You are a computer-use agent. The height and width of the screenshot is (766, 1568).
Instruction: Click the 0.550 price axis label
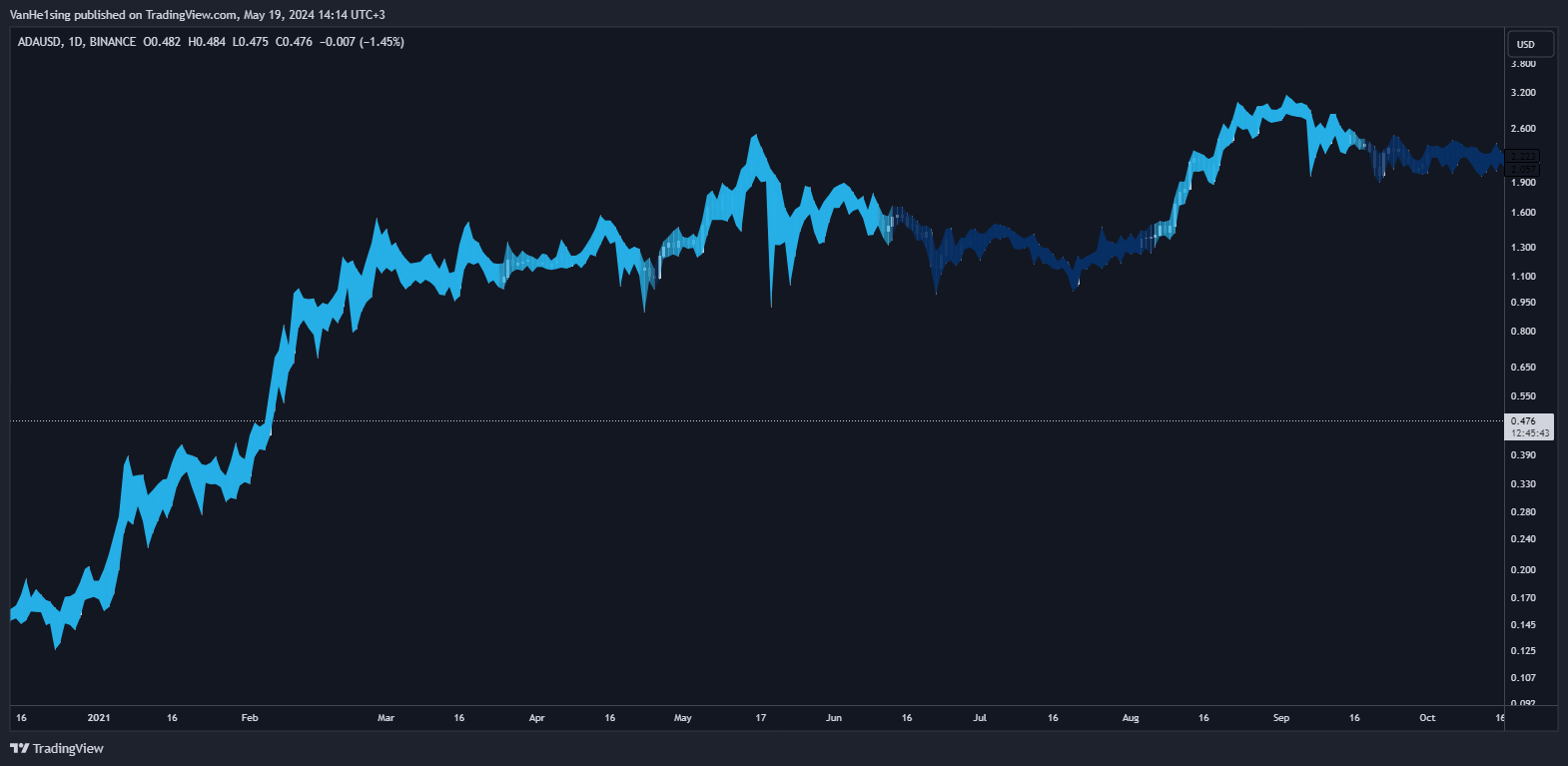click(1523, 396)
